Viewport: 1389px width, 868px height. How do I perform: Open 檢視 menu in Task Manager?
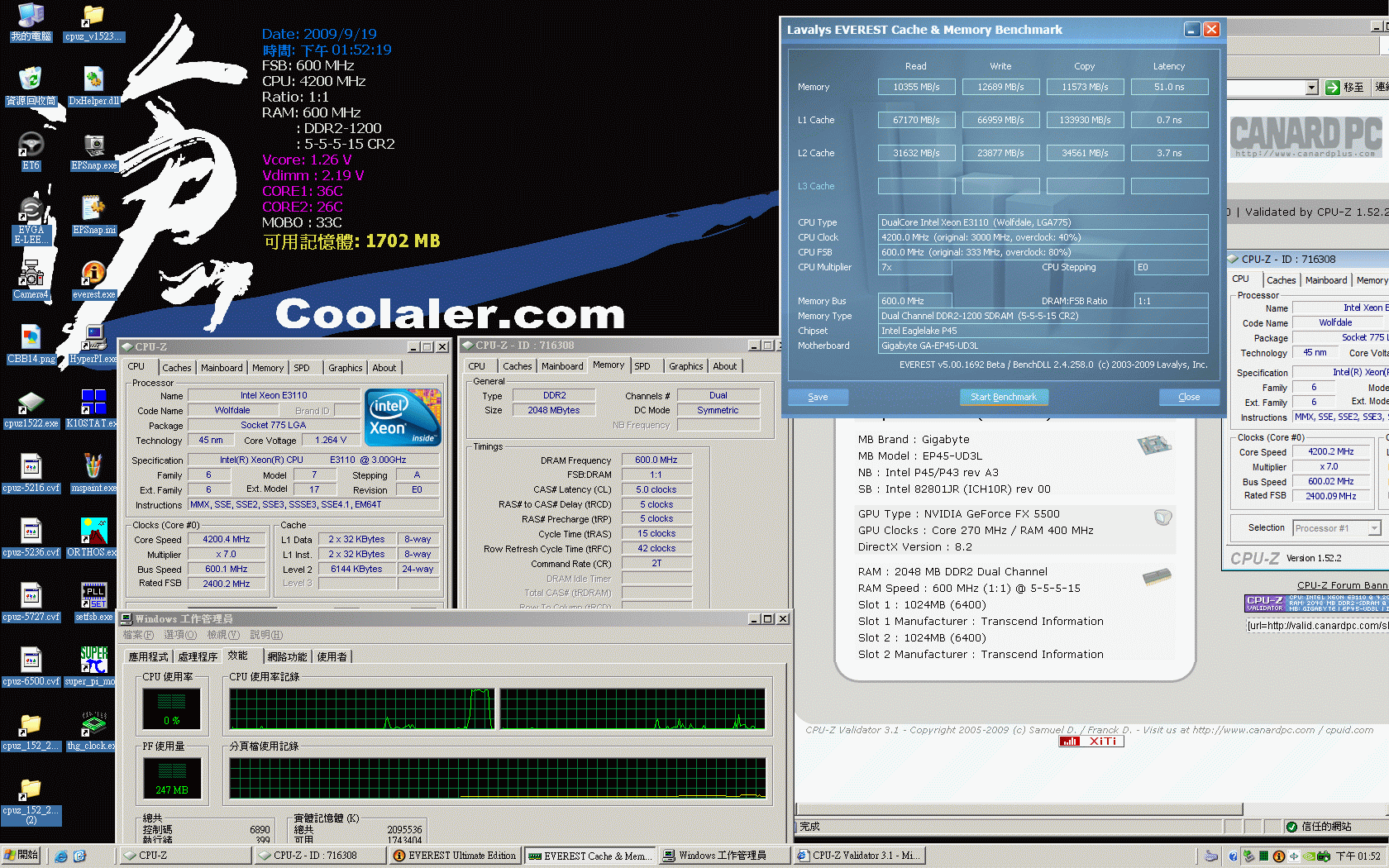click(223, 635)
